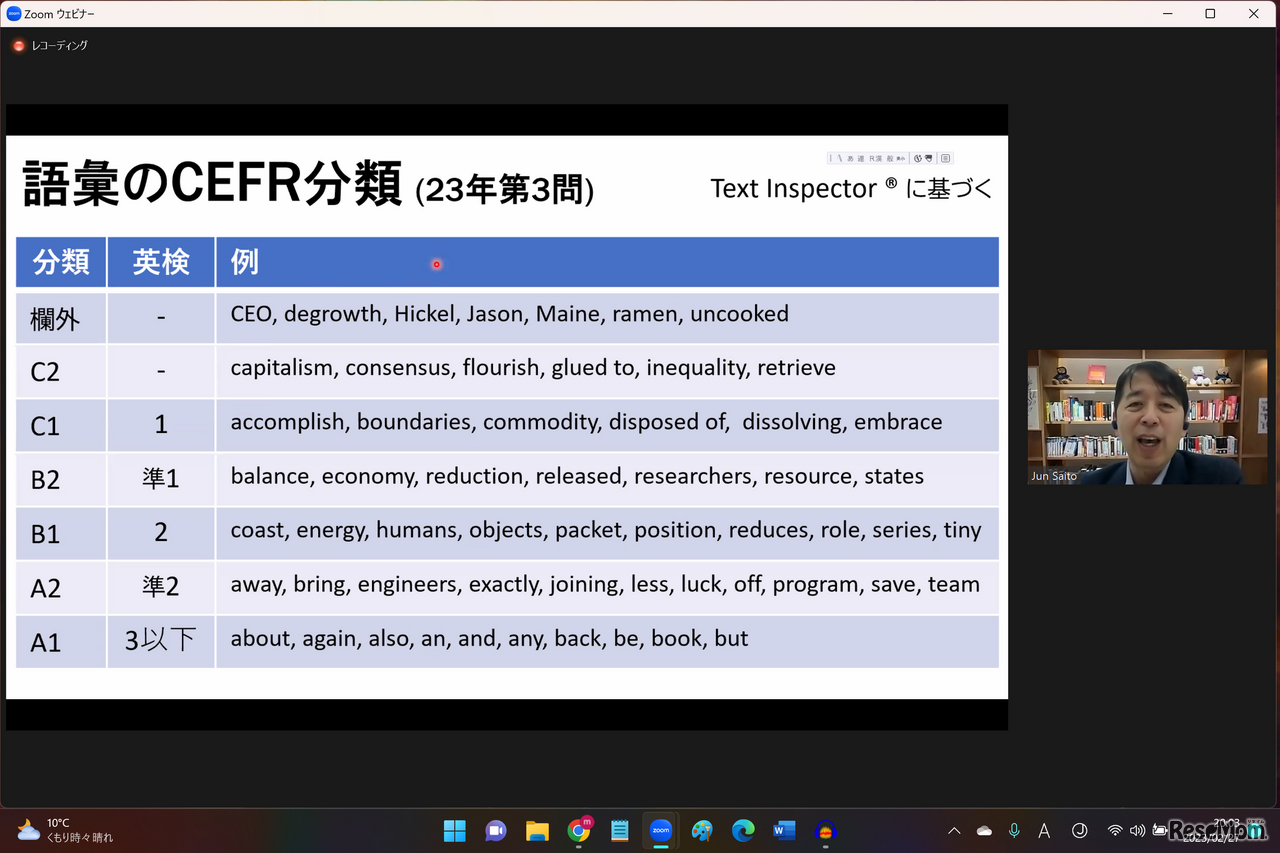The width and height of the screenshot is (1280, 853).
Task: Select the C1 row label
Action: coord(45,426)
